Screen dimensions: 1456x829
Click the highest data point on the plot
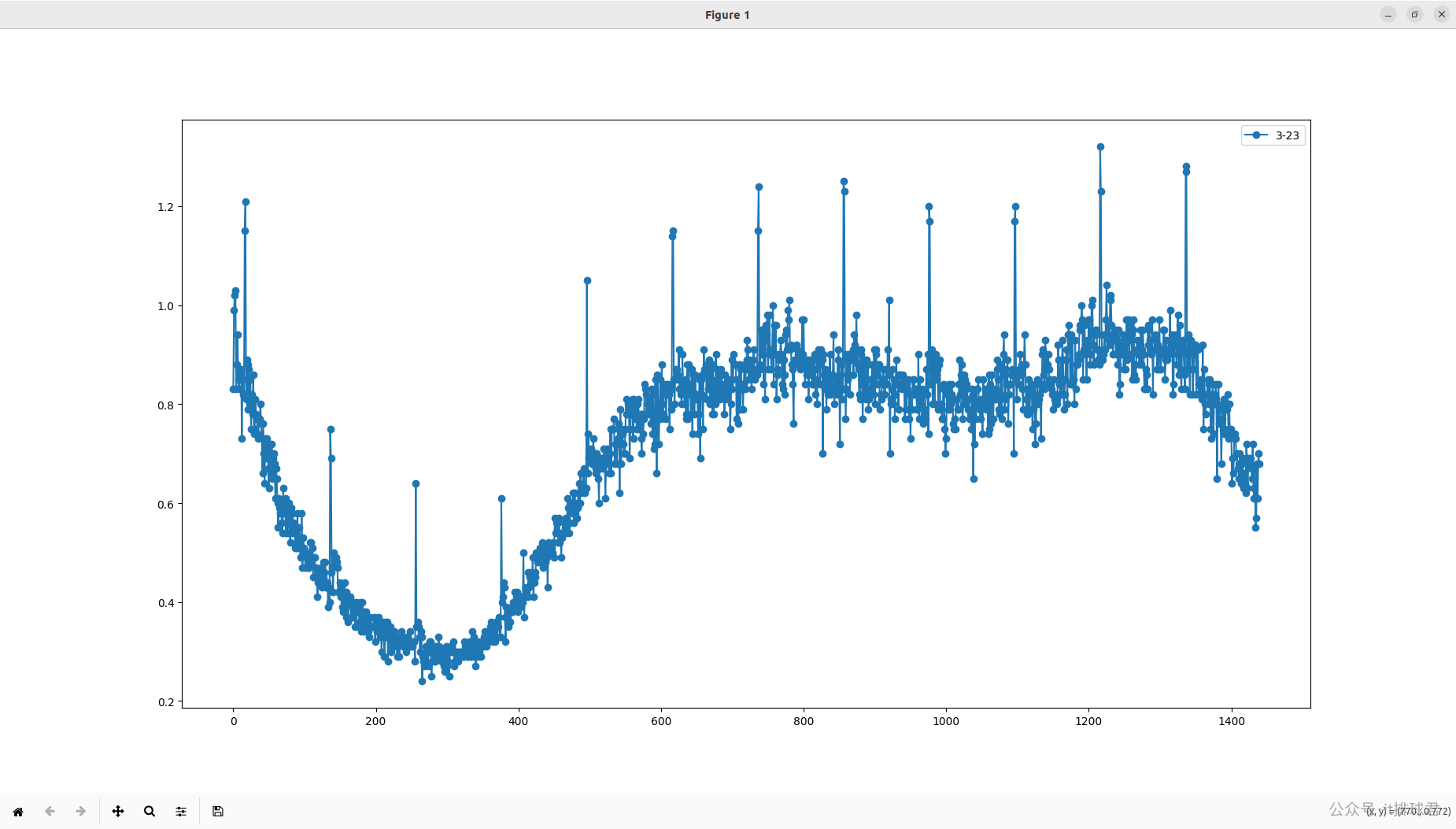[x=1100, y=147]
